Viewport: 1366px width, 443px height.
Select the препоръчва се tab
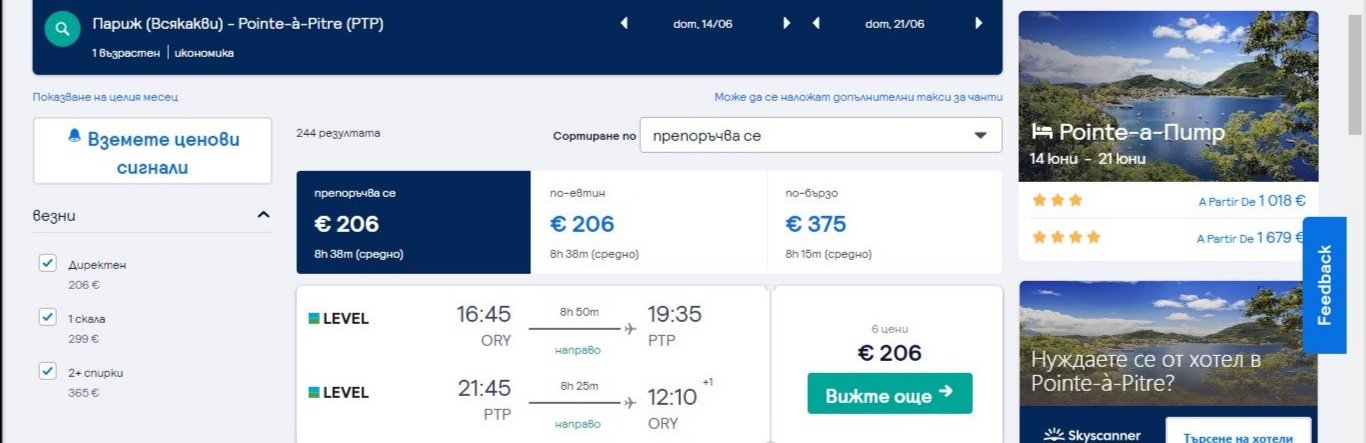tap(413, 223)
